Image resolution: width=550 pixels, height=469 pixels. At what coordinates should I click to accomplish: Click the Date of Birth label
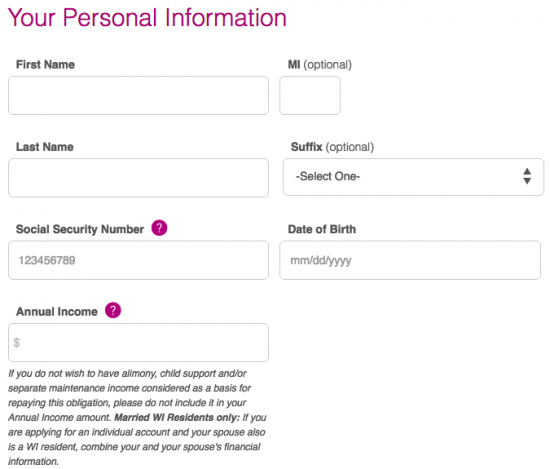(x=322, y=229)
